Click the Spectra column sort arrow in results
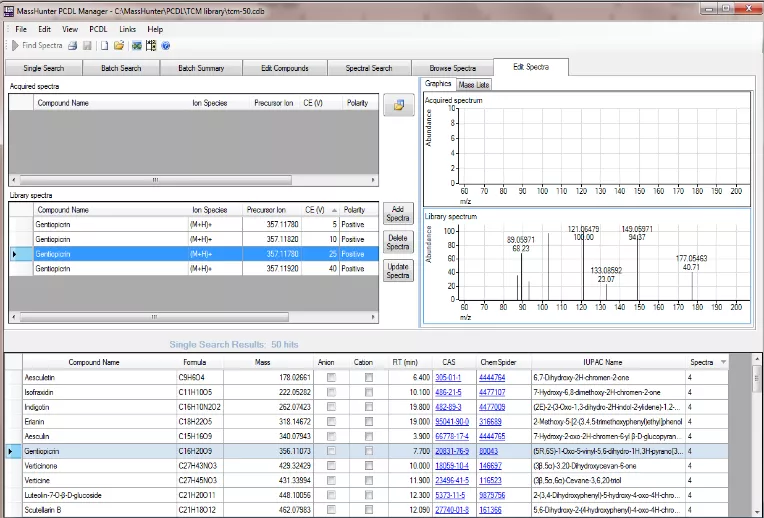The height and width of the screenshot is (518, 764). click(x=723, y=362)
